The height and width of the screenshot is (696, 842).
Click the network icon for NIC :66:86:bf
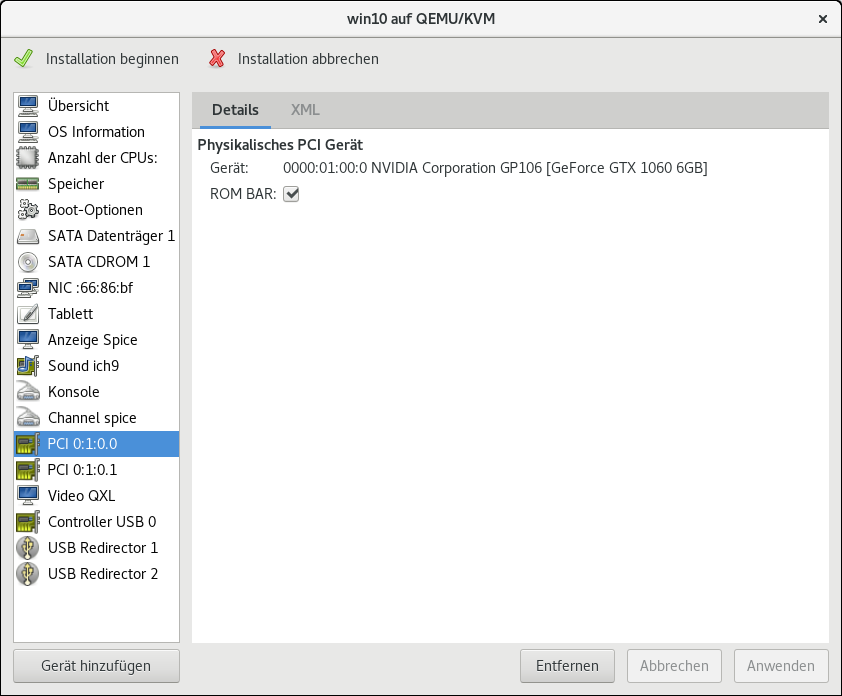[x=28, y=288]
